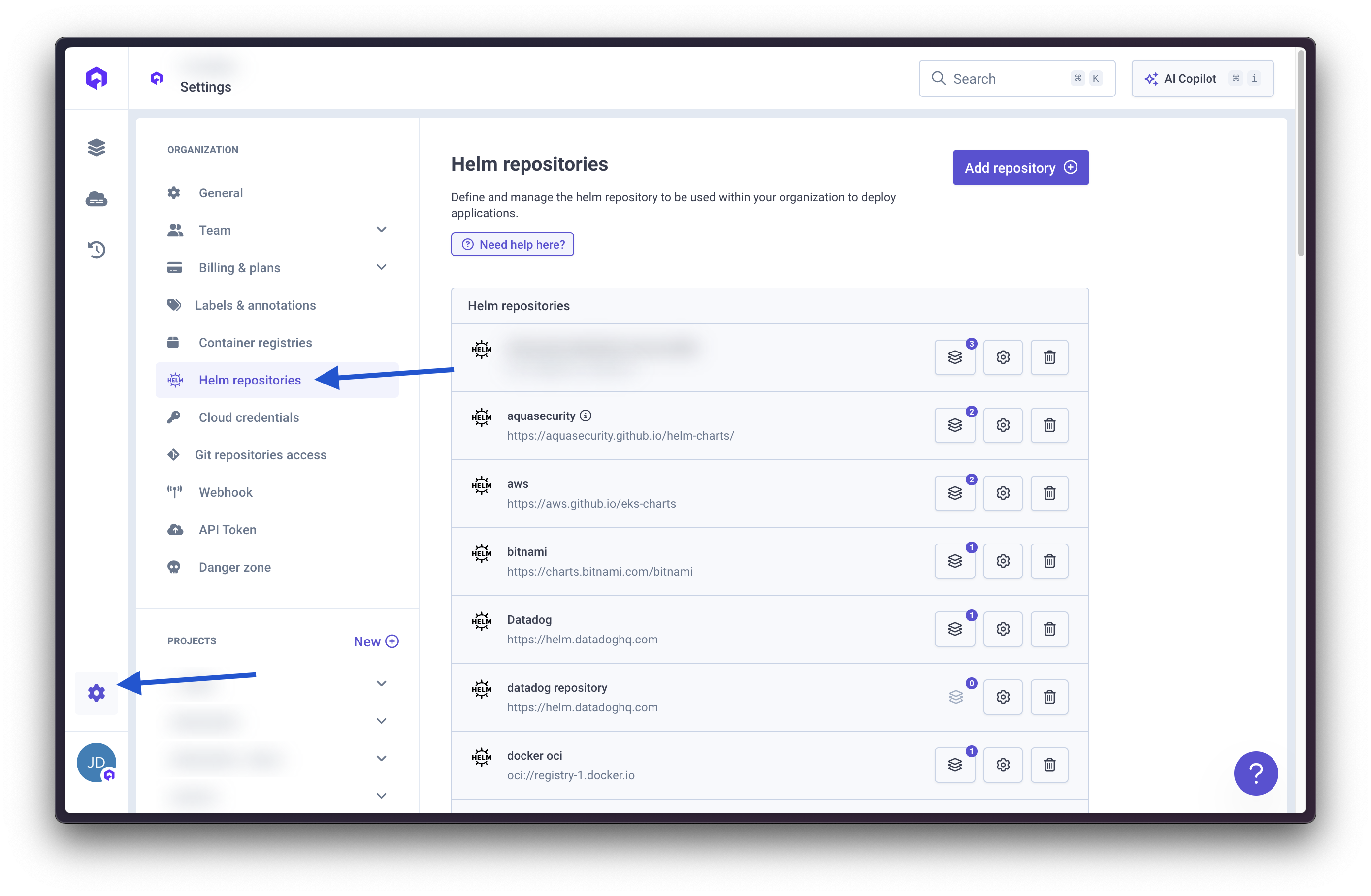
Task: Select the clusters icon in the left rail
Action: click(x=96, y=199)
